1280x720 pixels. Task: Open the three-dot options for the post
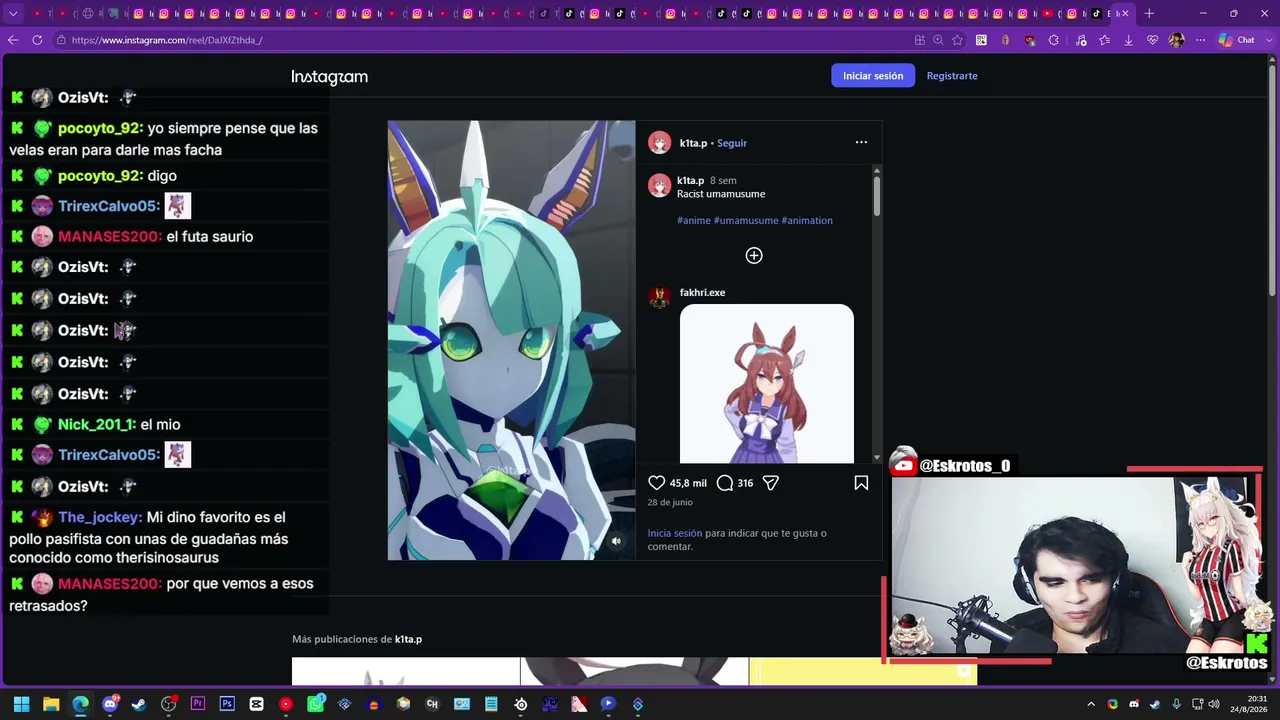tap(861, 142)
